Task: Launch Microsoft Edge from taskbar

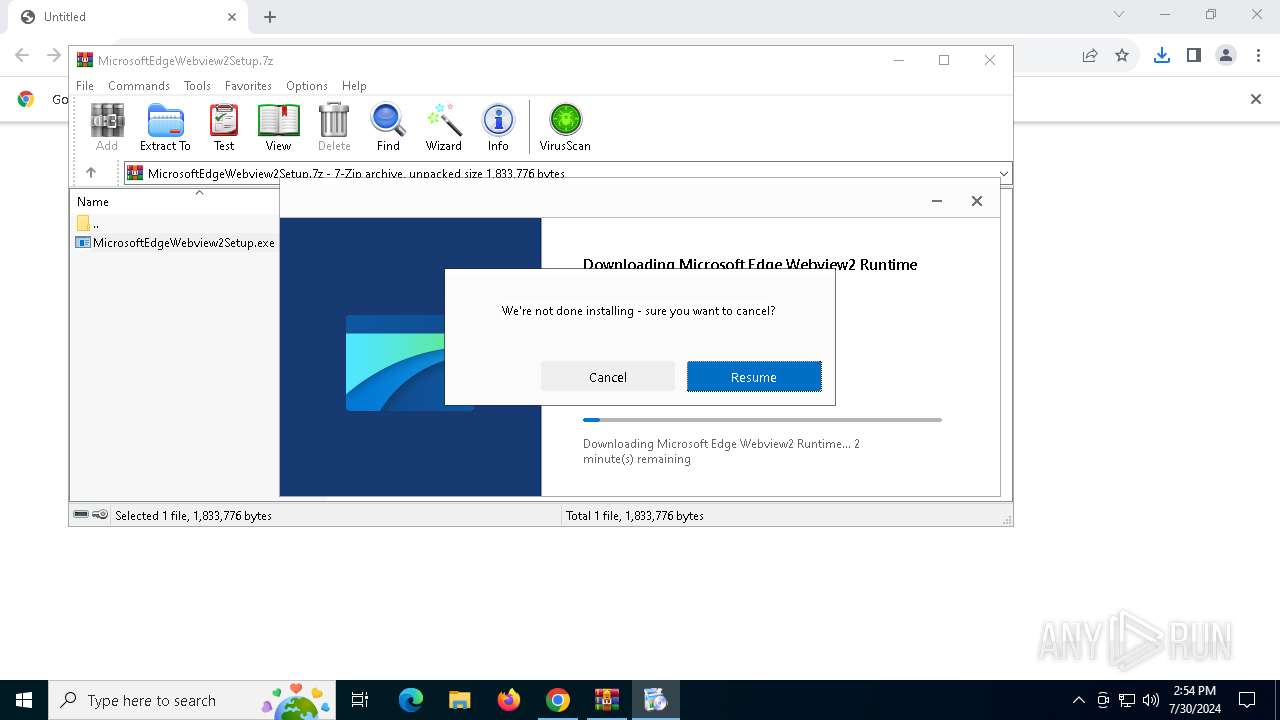Action: click(x=411, y=700)
